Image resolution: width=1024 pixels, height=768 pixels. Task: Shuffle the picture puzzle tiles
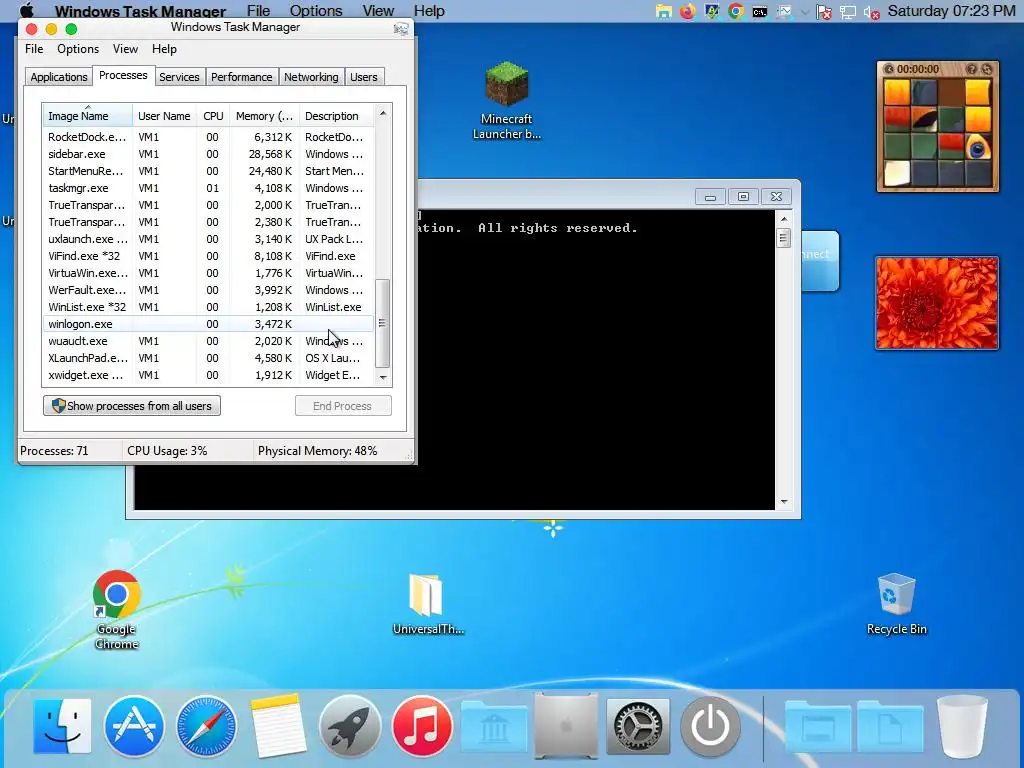[x=987, y=69]
